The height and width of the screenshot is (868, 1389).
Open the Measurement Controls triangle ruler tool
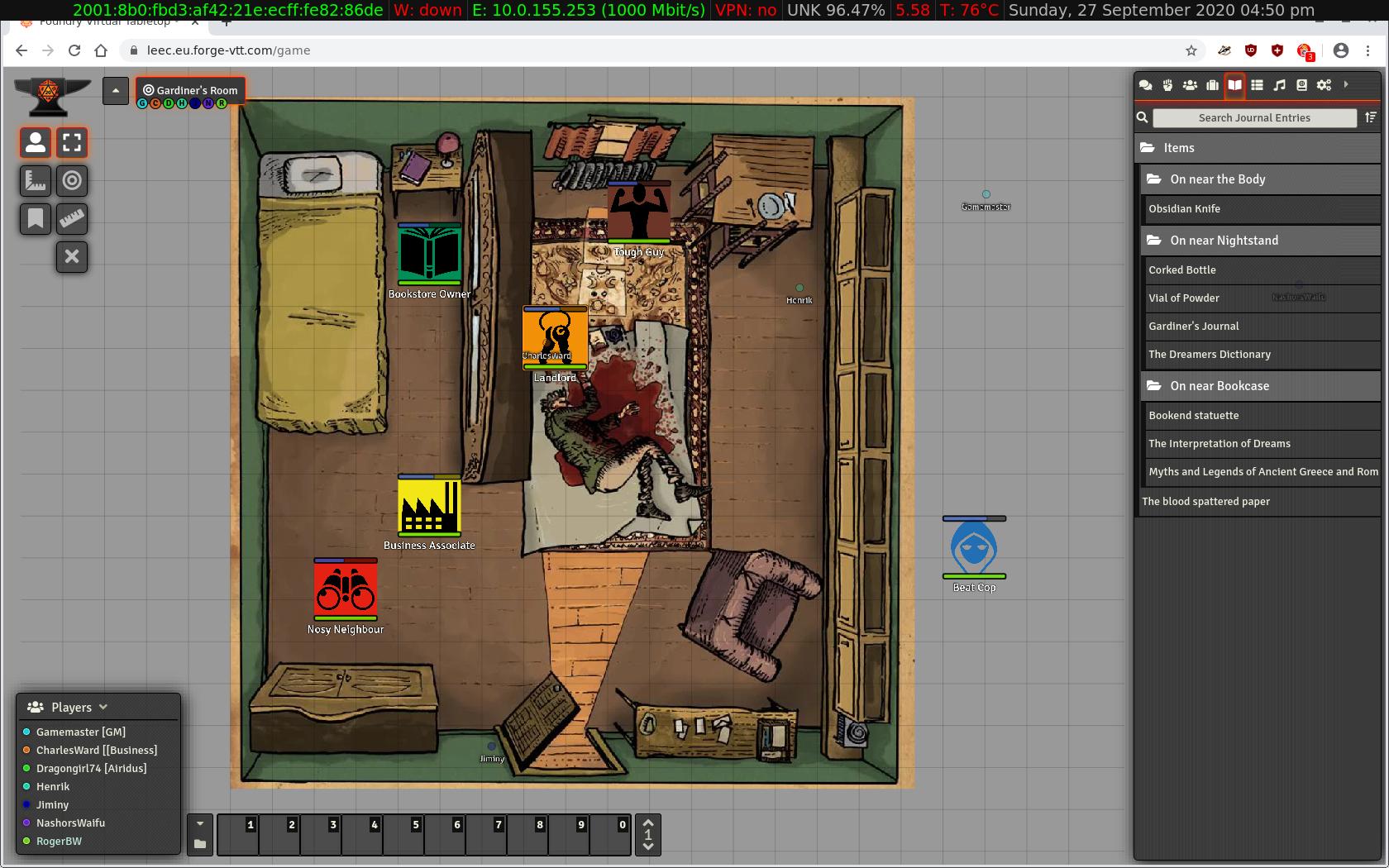click(x=36, y=181)
